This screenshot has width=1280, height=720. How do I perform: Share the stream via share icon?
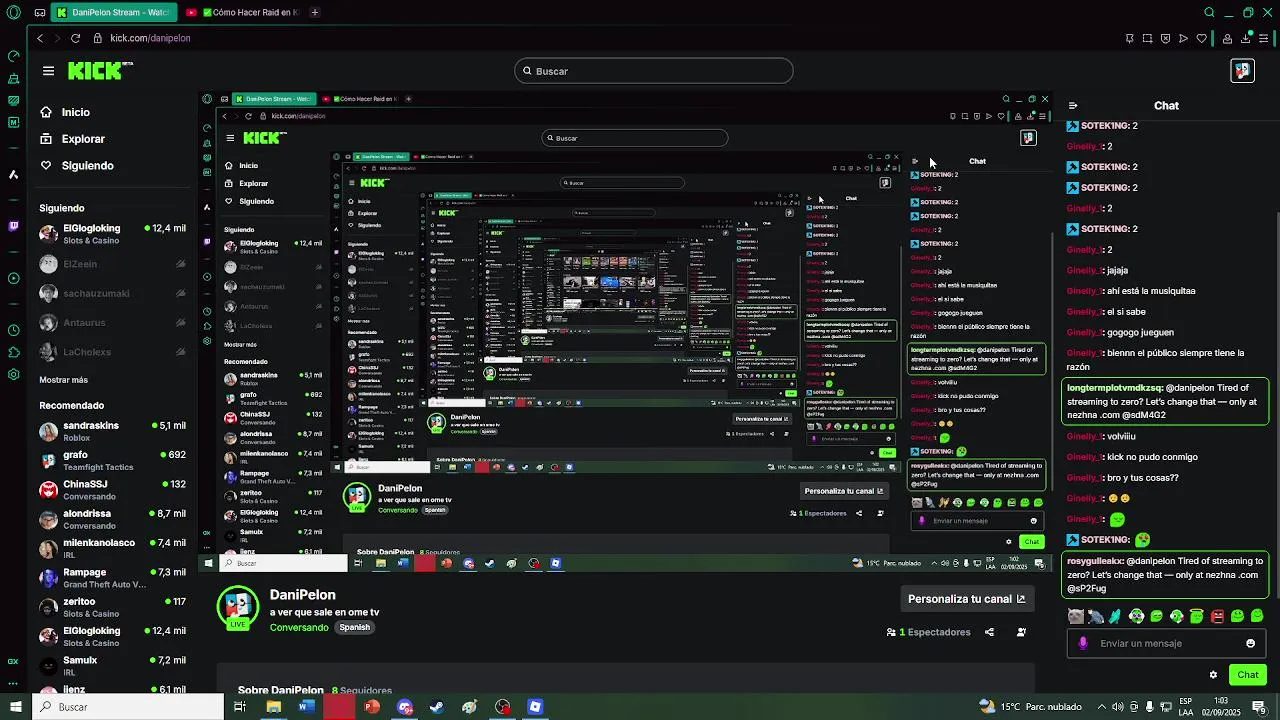click(x=989, y=632)
